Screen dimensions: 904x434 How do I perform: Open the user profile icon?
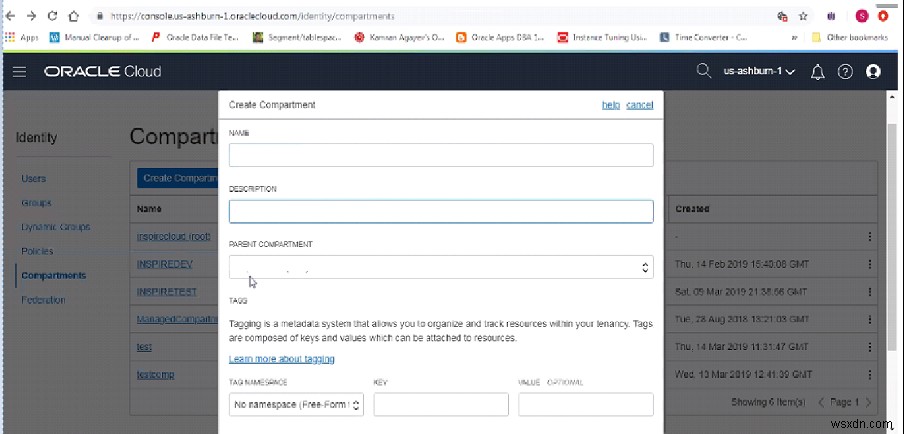click(x=873, y=71)
